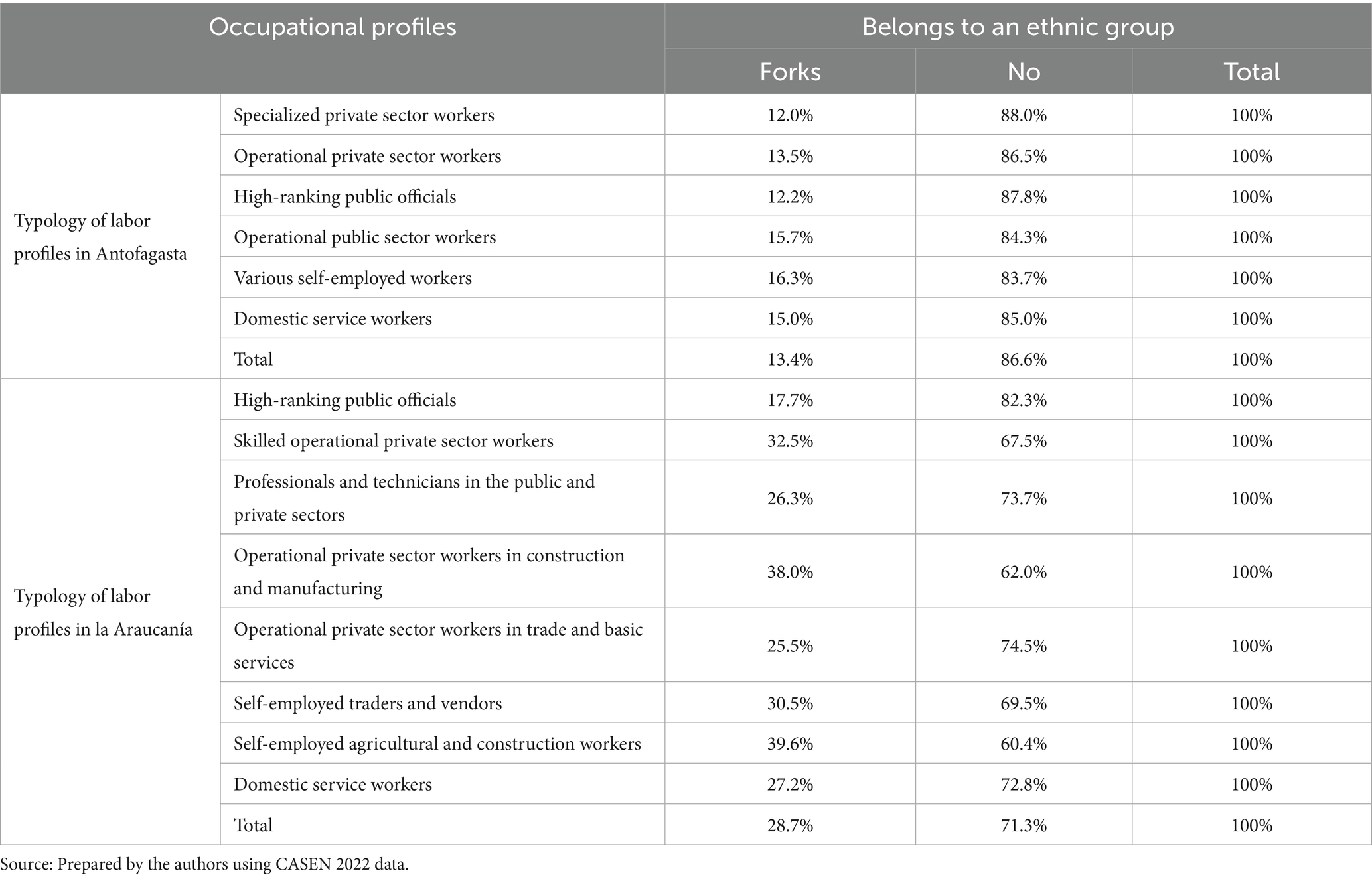Select "Typology of labor profiles in la Araucanía" cell
The width and height of the screenshot is (1372, 879).
point(103,612)
